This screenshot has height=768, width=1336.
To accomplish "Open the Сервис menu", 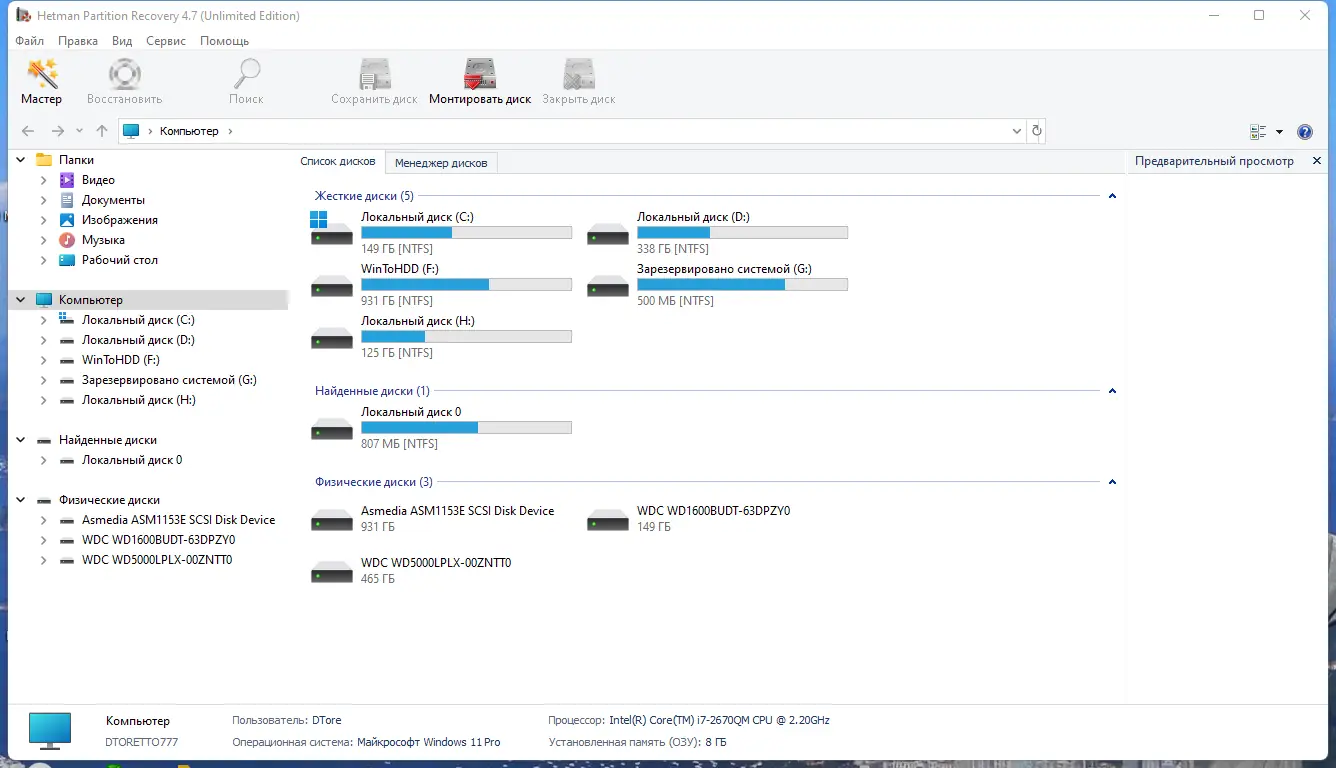I will pos(166,41).
